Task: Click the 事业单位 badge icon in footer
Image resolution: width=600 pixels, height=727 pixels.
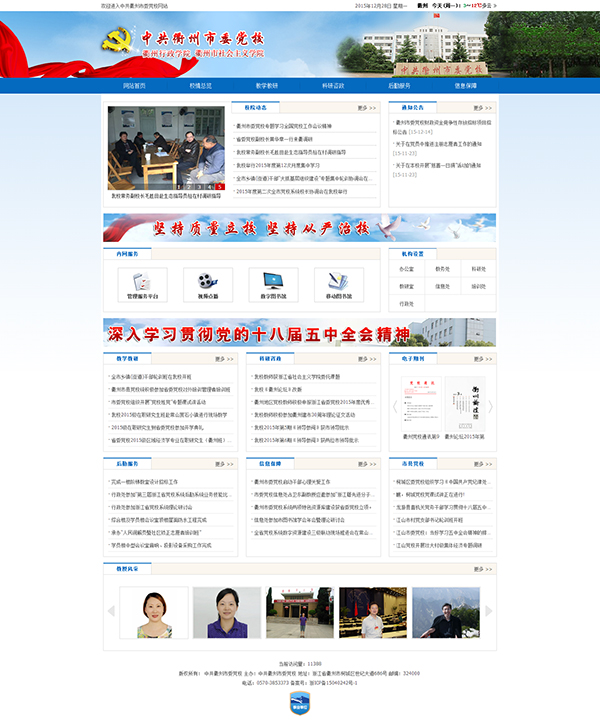Action: coord(300,703)
